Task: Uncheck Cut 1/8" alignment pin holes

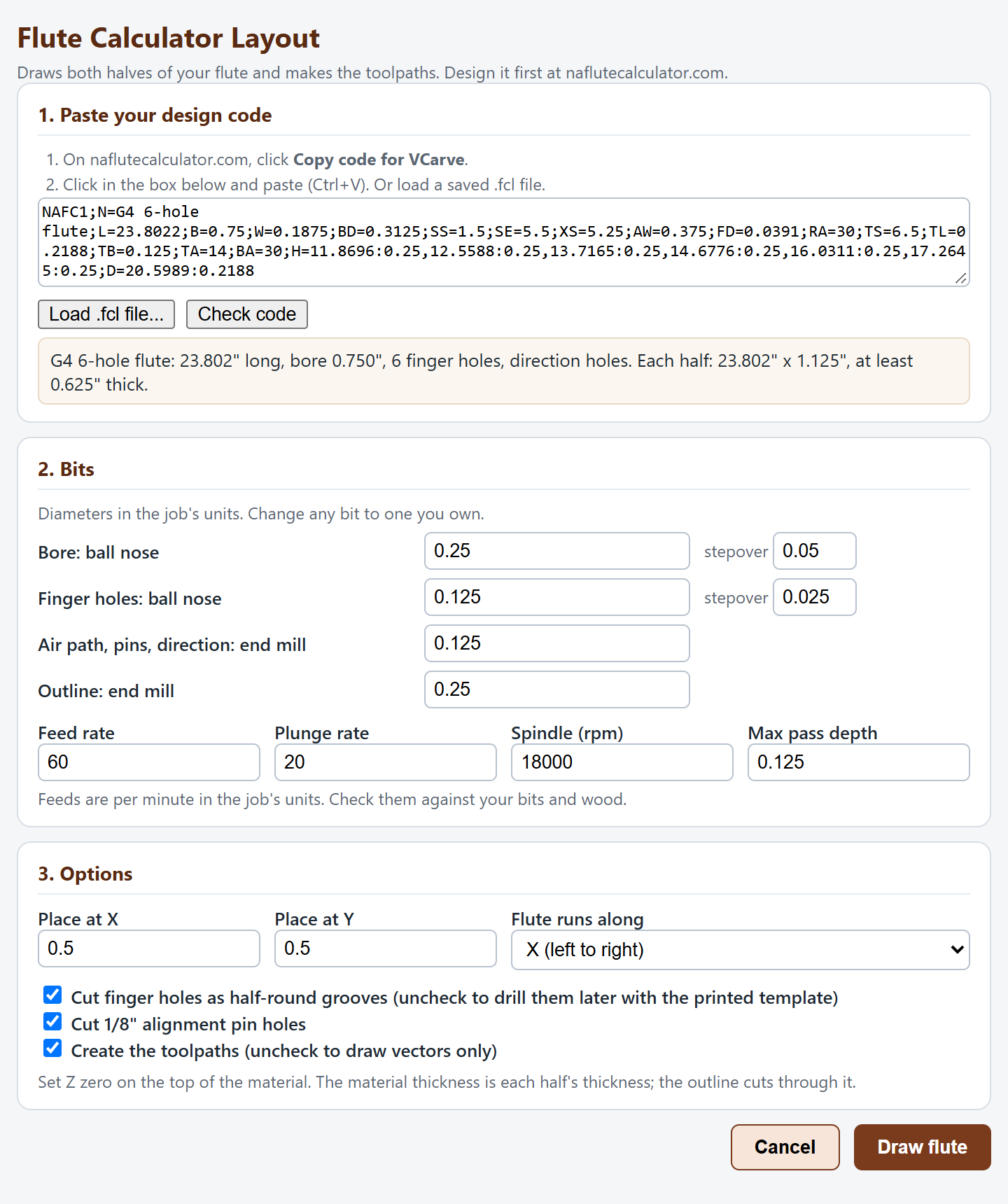Action: click(x=52, y=1021)
